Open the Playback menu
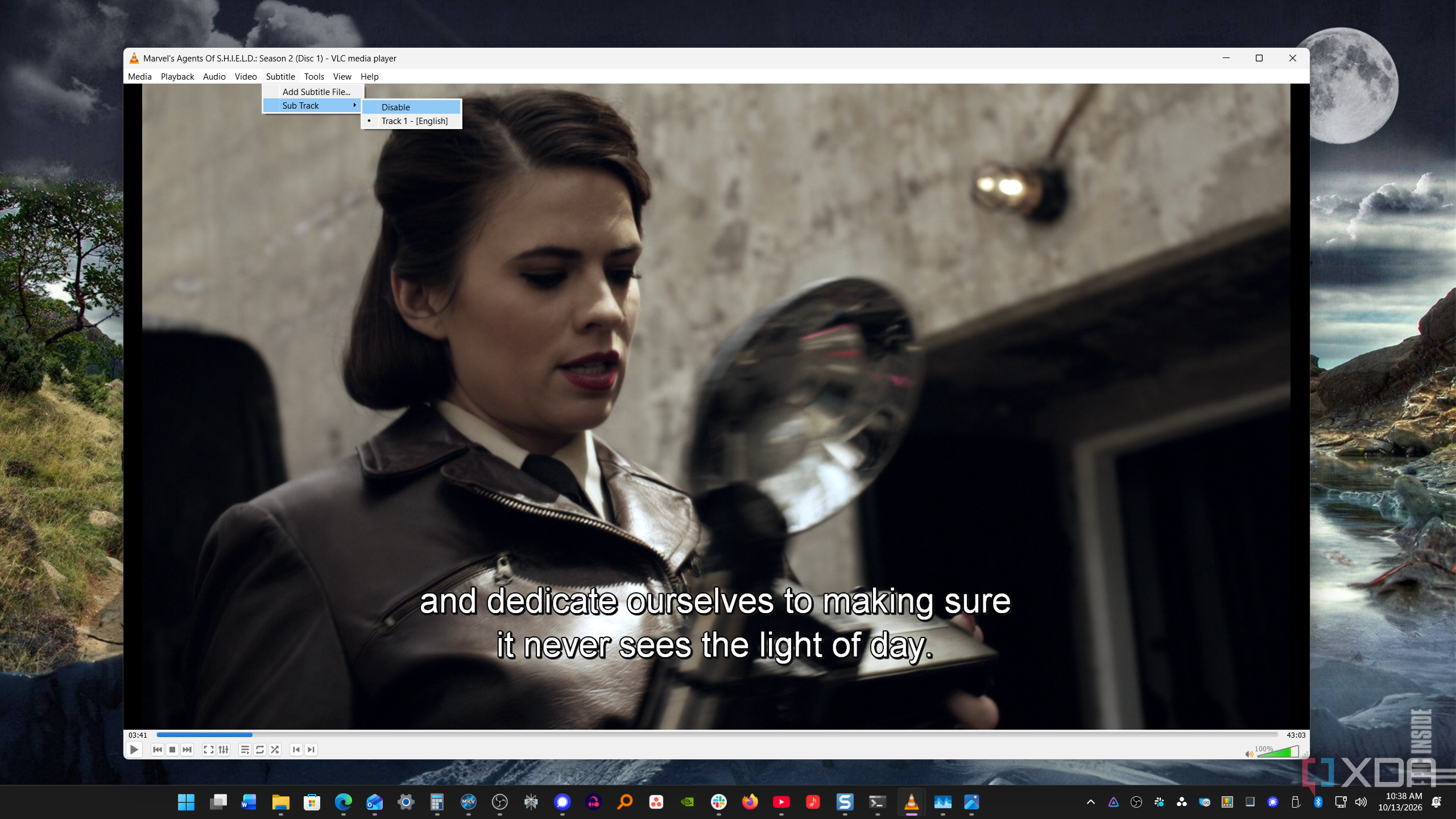Image resolution: width=1456 pixels, height=819 pixels. tap(177, 76)
